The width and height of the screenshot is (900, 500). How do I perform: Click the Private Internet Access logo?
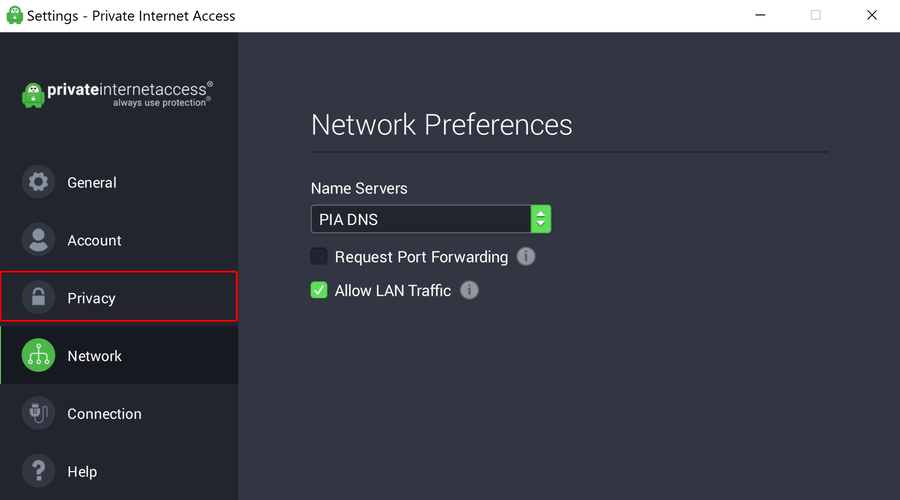pyautogui.click(x=116, y=94)
